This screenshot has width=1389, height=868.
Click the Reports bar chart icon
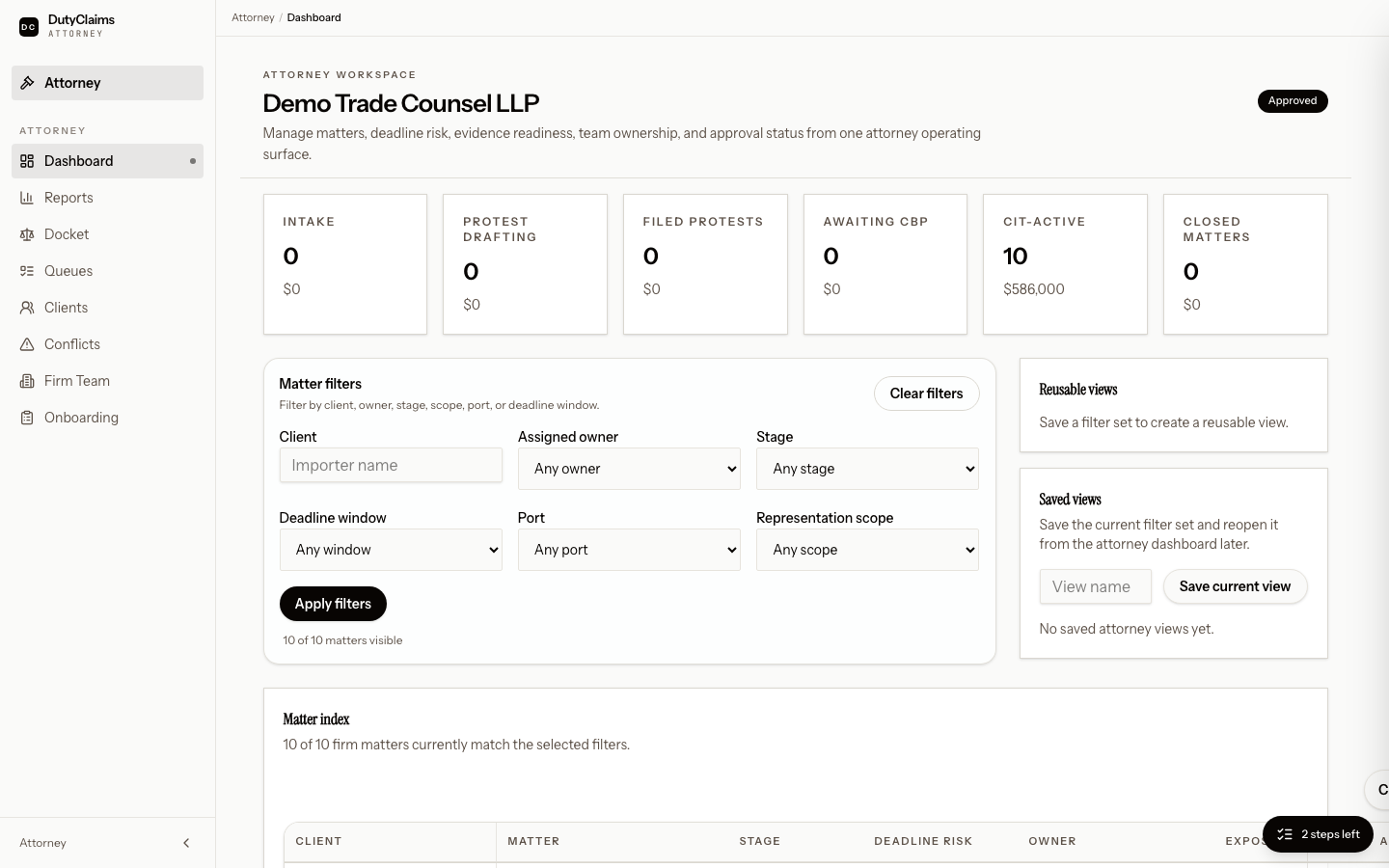point(27,198)
